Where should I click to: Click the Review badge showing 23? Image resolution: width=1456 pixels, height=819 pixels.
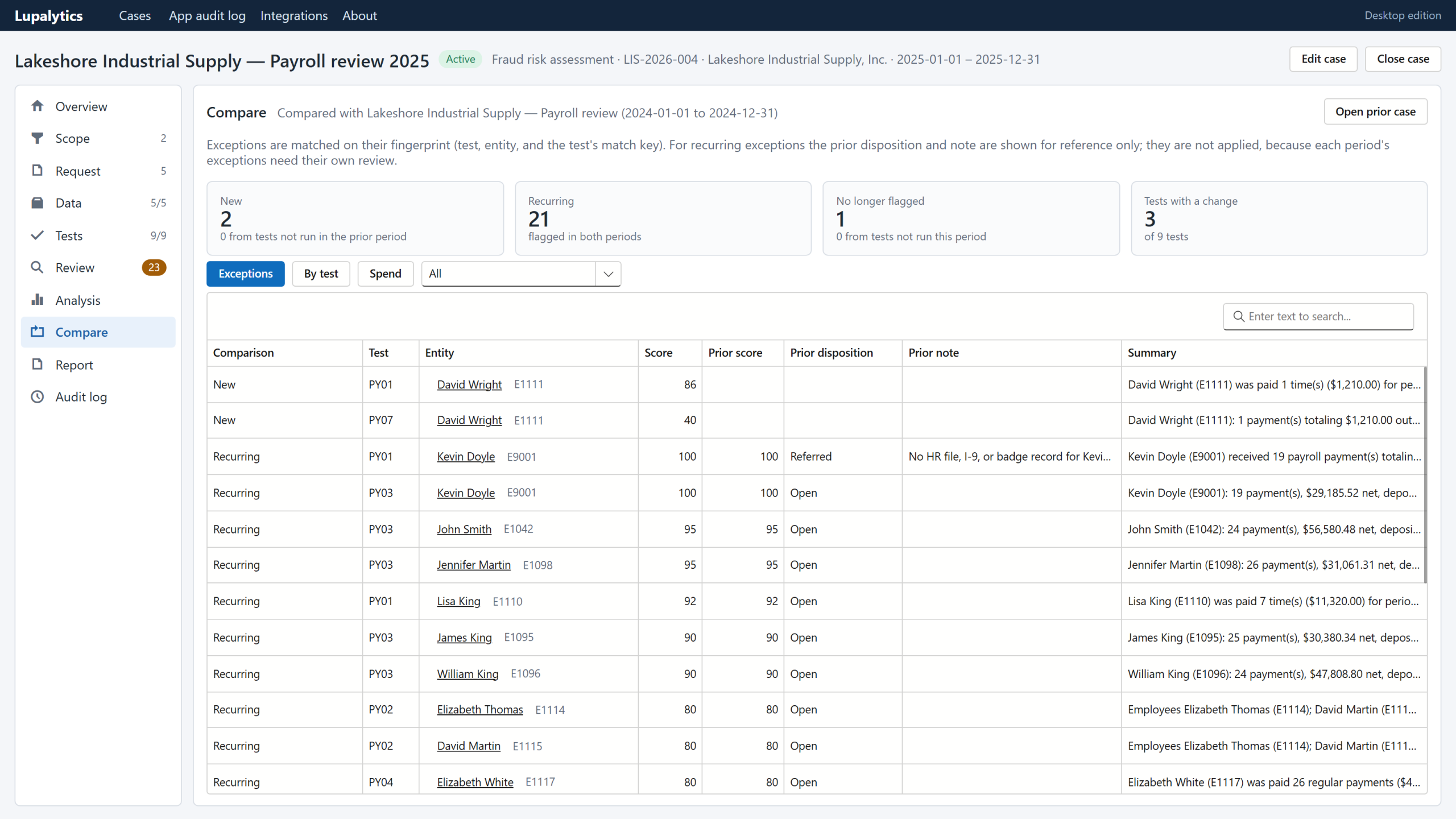pos(154,267)
